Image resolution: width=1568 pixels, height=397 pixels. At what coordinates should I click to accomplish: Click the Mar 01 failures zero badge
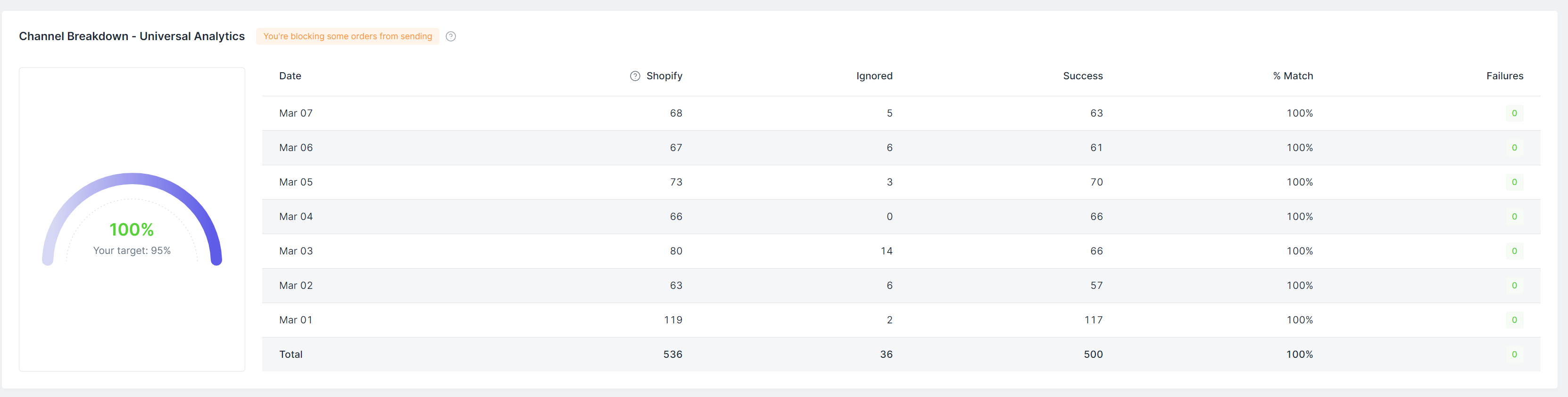point(1514,320)
